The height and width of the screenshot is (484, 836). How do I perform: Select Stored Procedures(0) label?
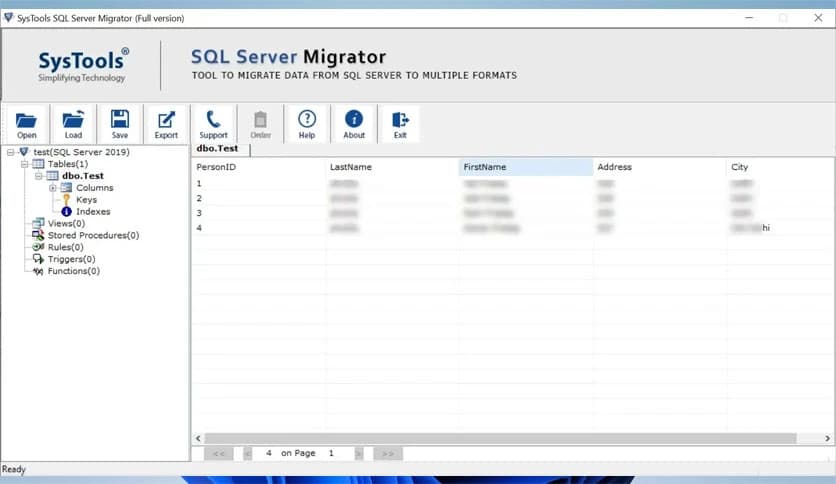(x=93, y=235)
